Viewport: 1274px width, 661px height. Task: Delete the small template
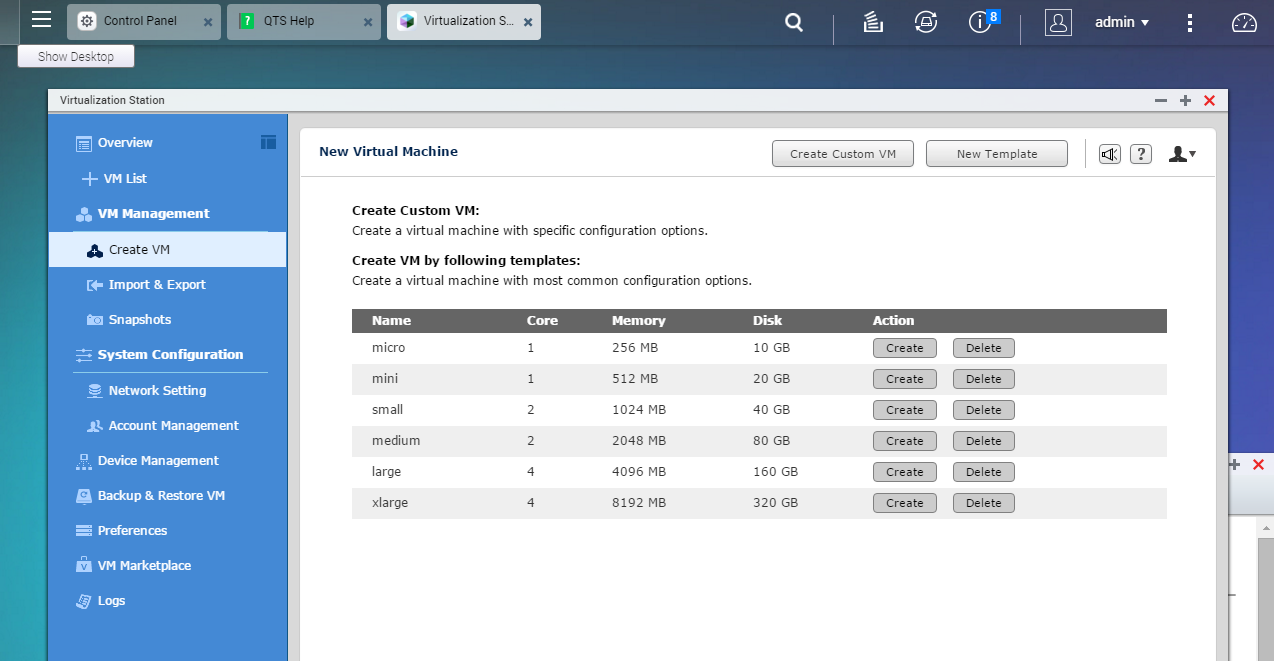pyautogui.click(x=984, y=410)
